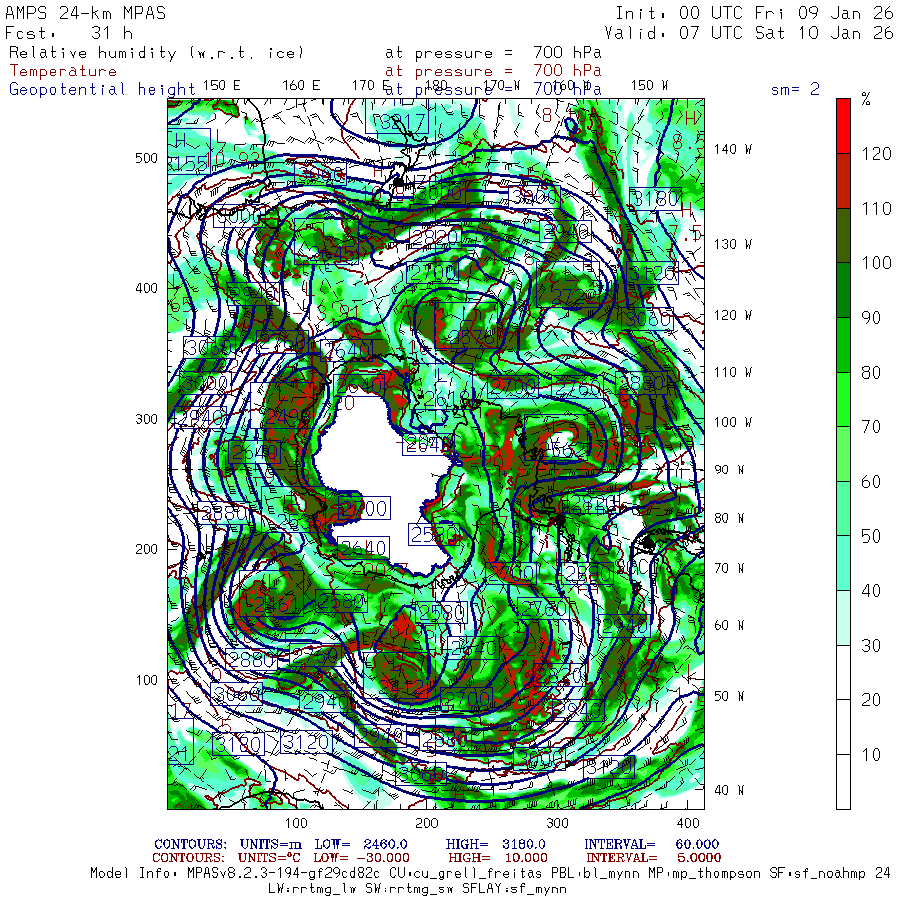Click the '90' tick label on the colorbar
The width and height of the screenshot is (900, 900).
click(871, 318)
